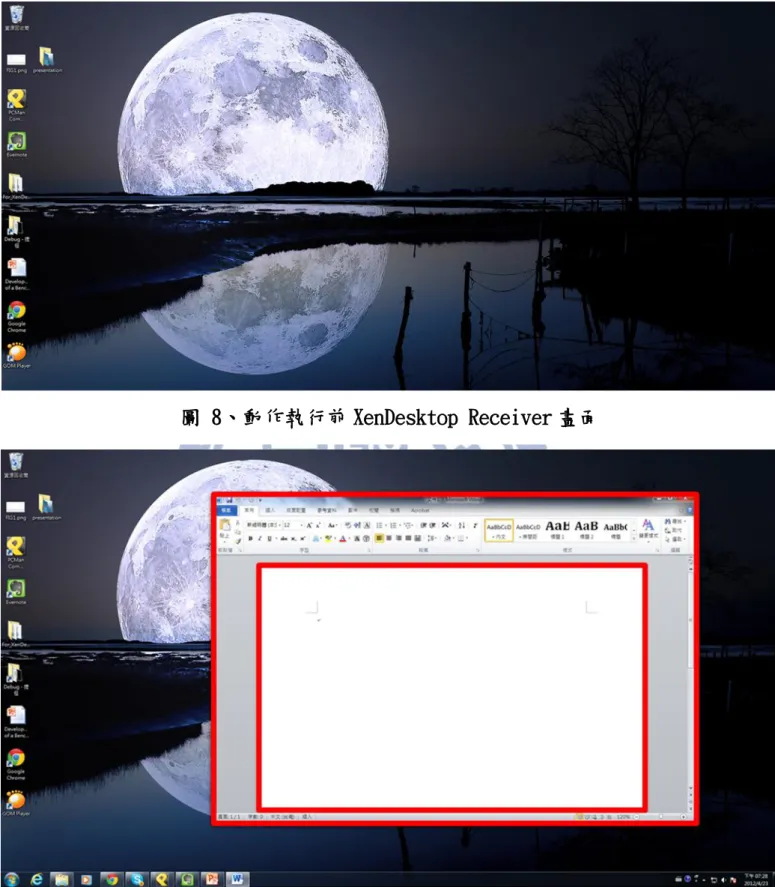Image resolution: width=775 pixels, height=887 pixels.
Task: Click the Increase Indent icon
Action: [432, 525]
